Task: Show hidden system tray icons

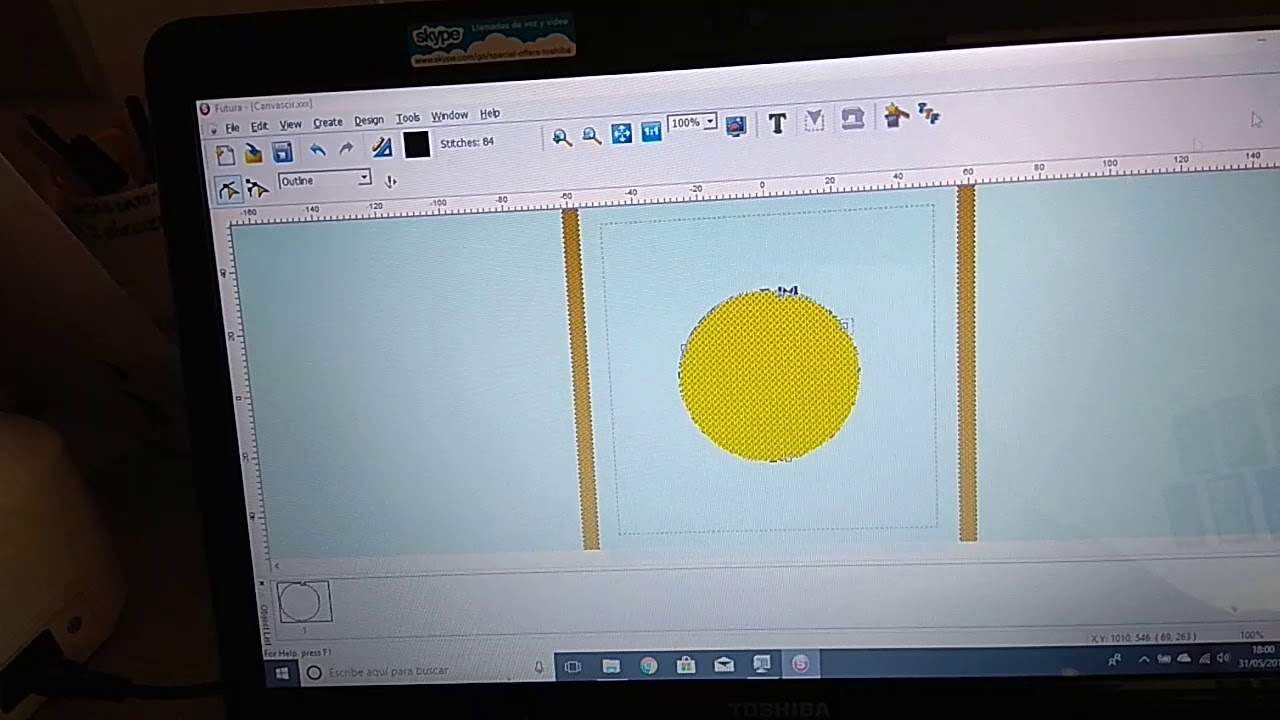Action: tap(1144, 659)
